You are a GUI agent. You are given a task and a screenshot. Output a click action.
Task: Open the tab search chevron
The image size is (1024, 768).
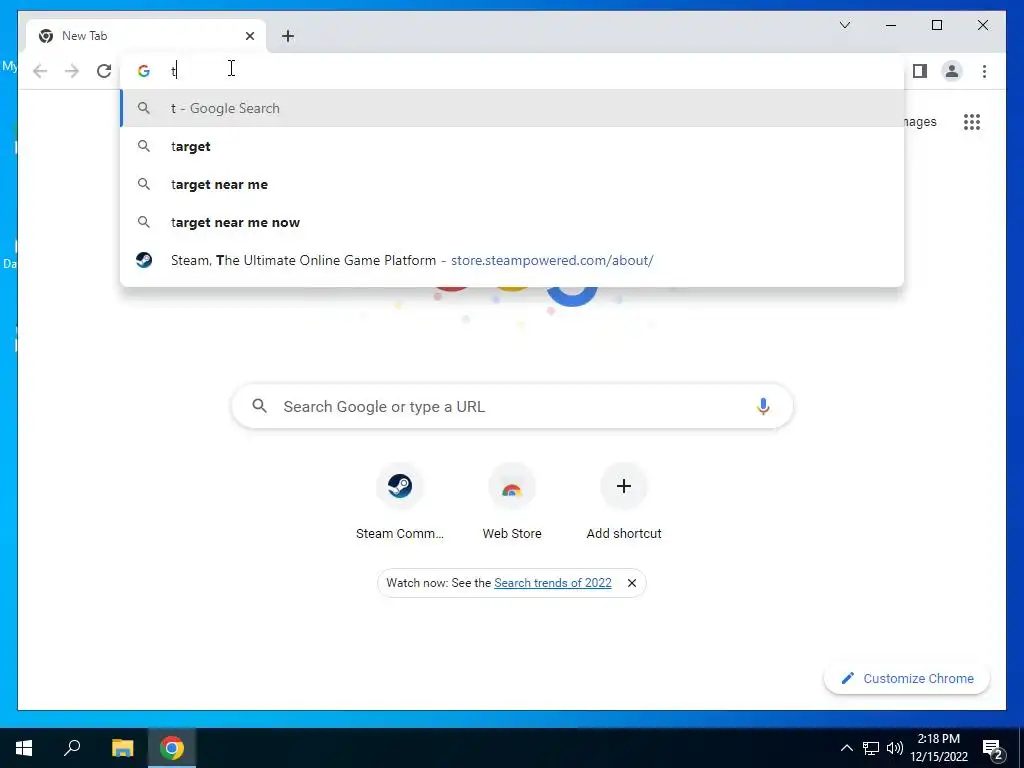(844, 25)
